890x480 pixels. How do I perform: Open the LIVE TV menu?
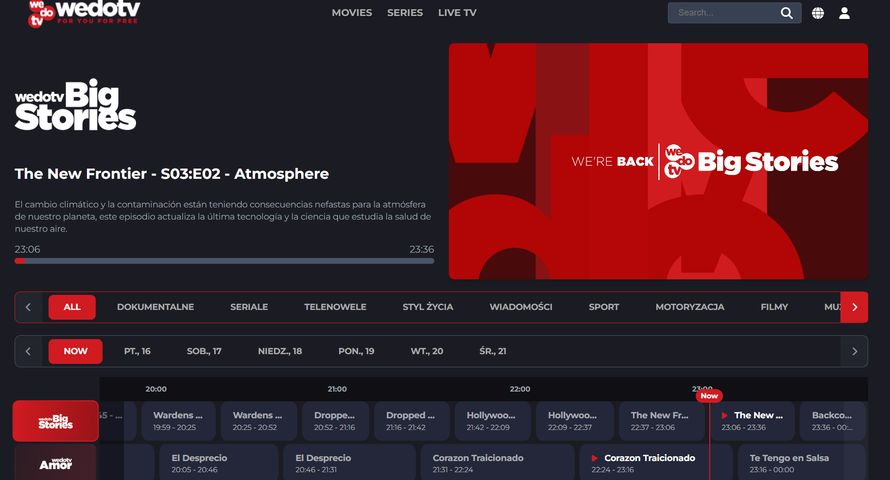point(457,12)
